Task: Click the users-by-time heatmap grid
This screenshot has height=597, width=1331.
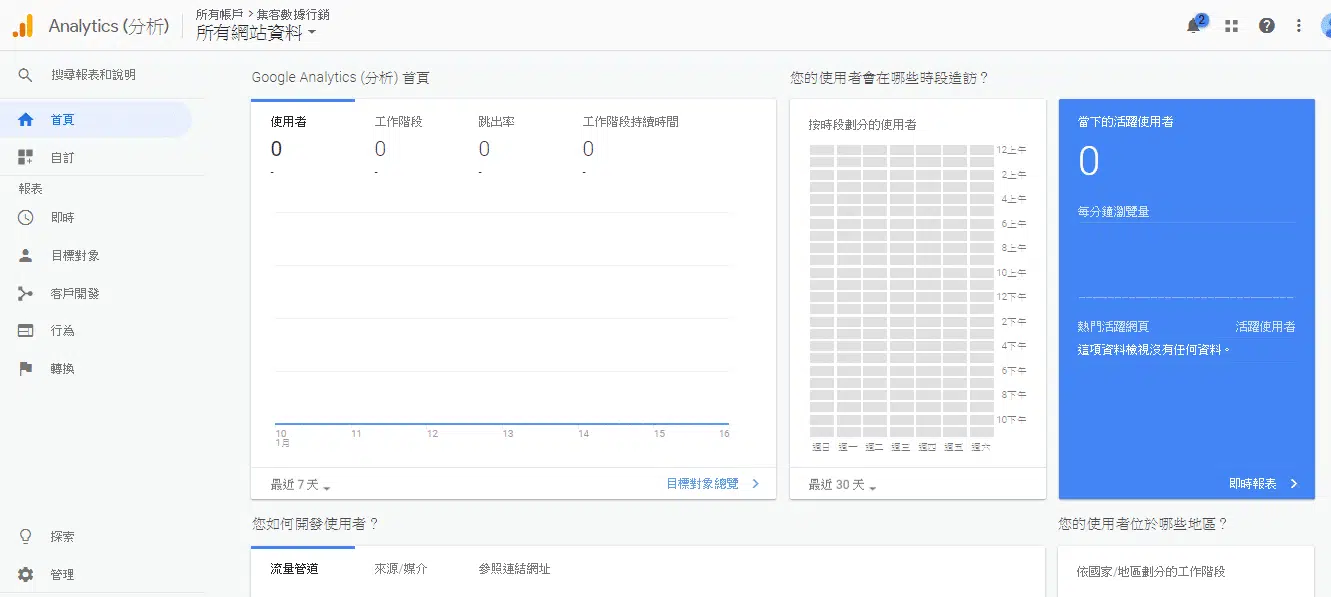Action: (901, 291)
